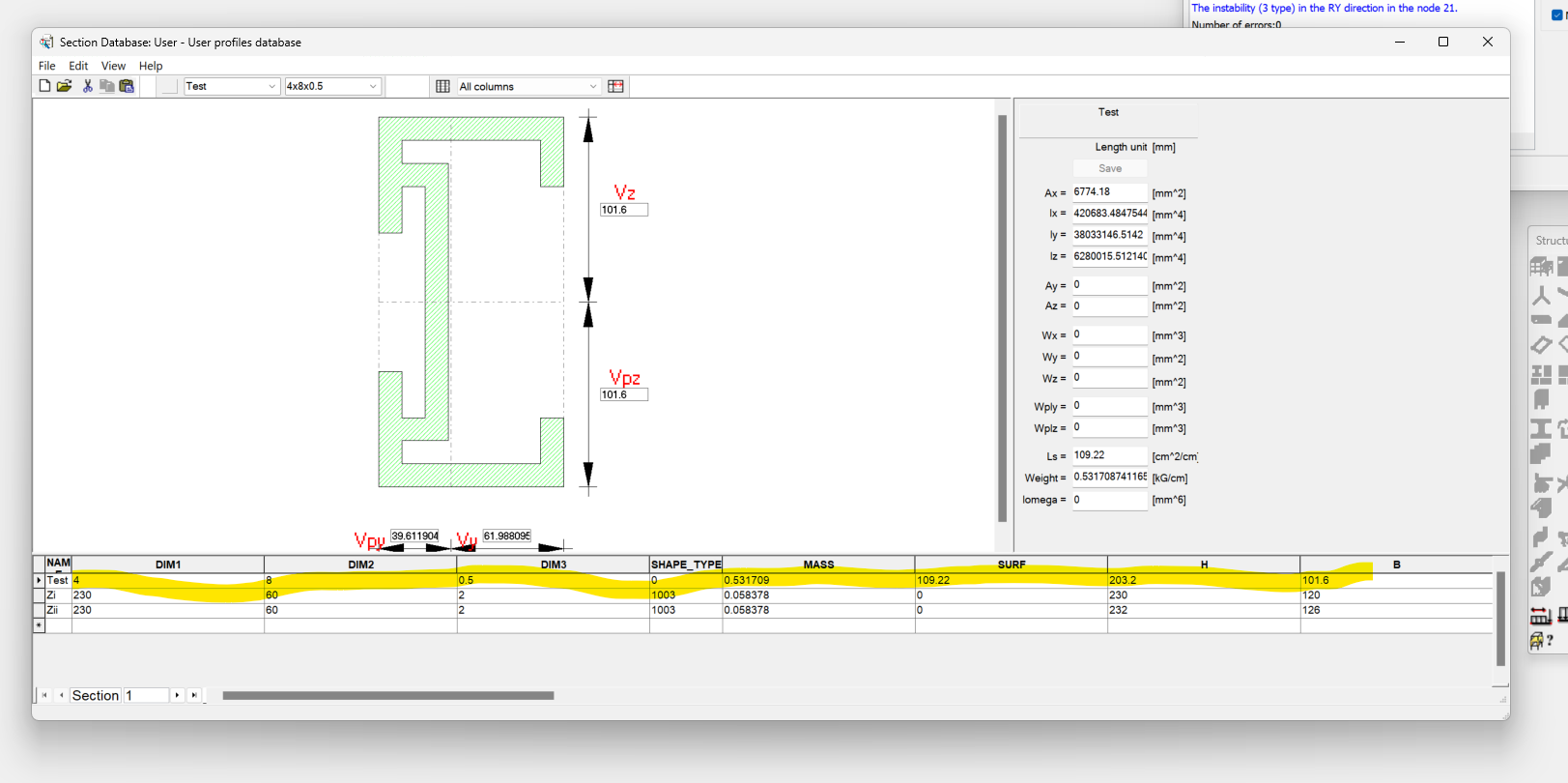
Task: Click the question-mark help icon in Structure toolbar
Action: point(1541,640)
